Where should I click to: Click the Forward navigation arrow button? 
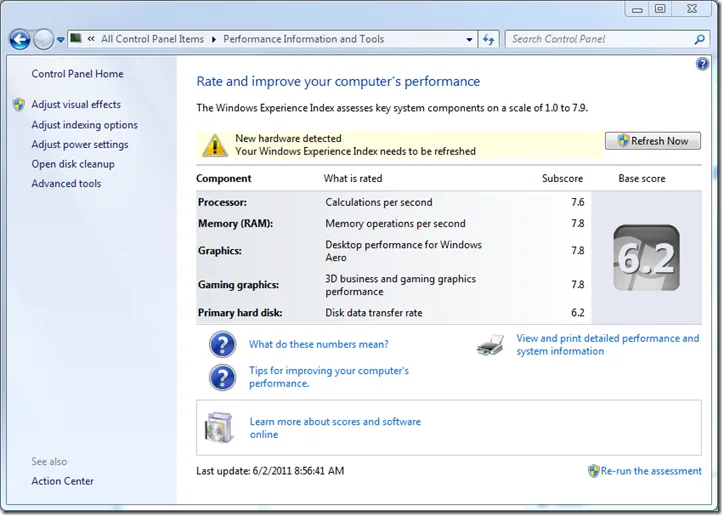click(x=44, y=40)
